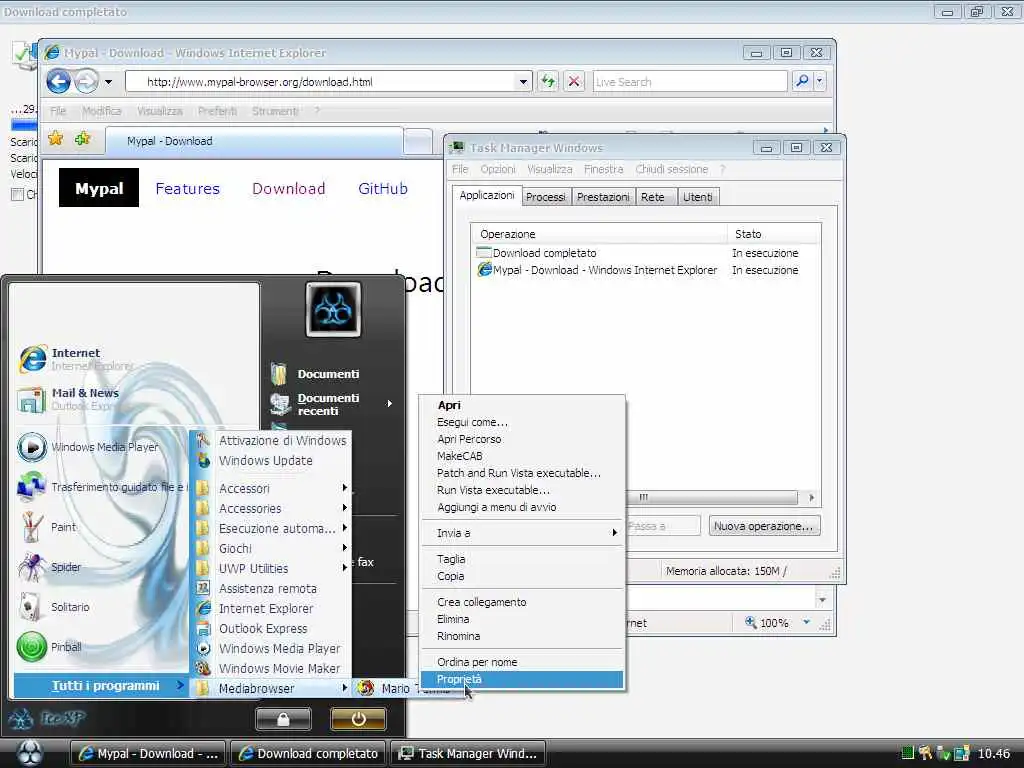Choose Patch and Run Vista executable...
1024x768 pixels.
click(522, 473)
